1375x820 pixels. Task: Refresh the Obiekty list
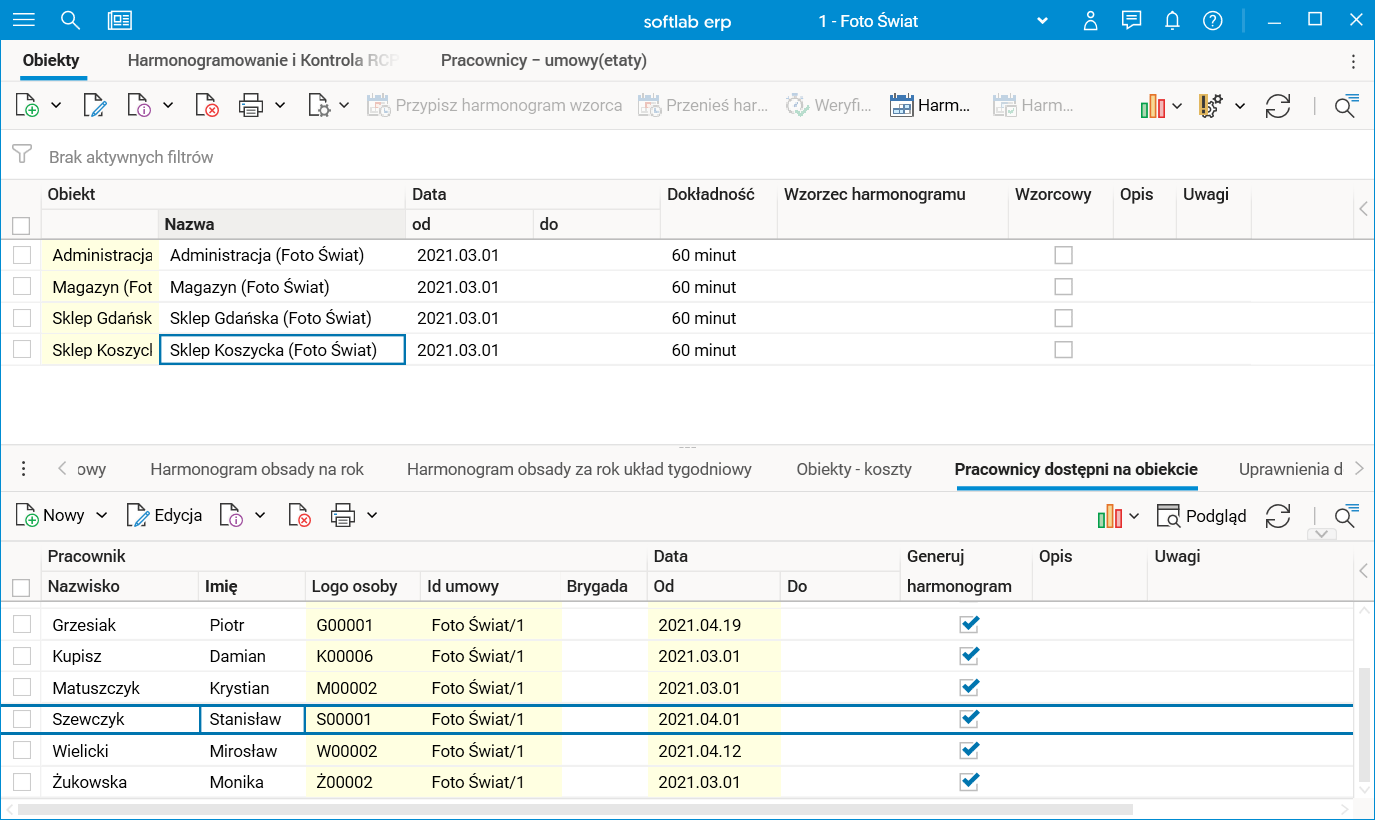1278,106
